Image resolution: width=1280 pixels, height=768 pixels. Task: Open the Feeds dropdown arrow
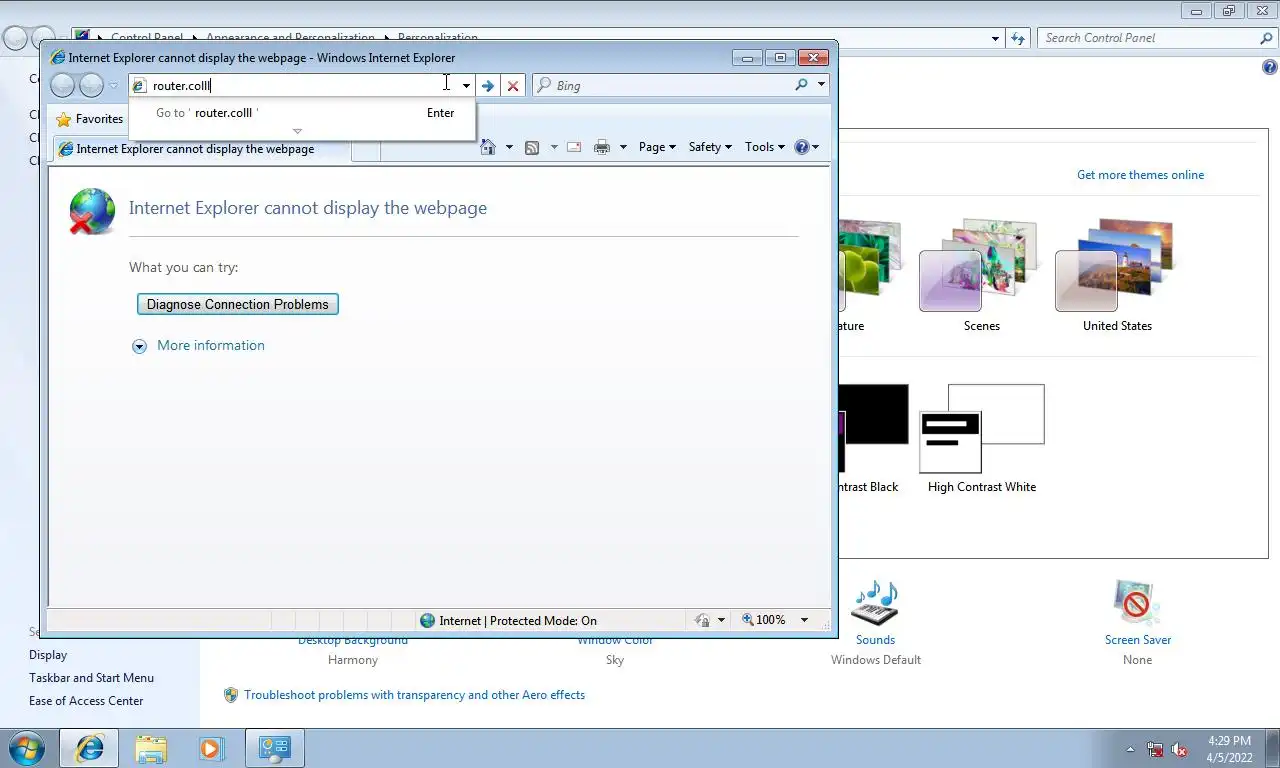point(553,147)
